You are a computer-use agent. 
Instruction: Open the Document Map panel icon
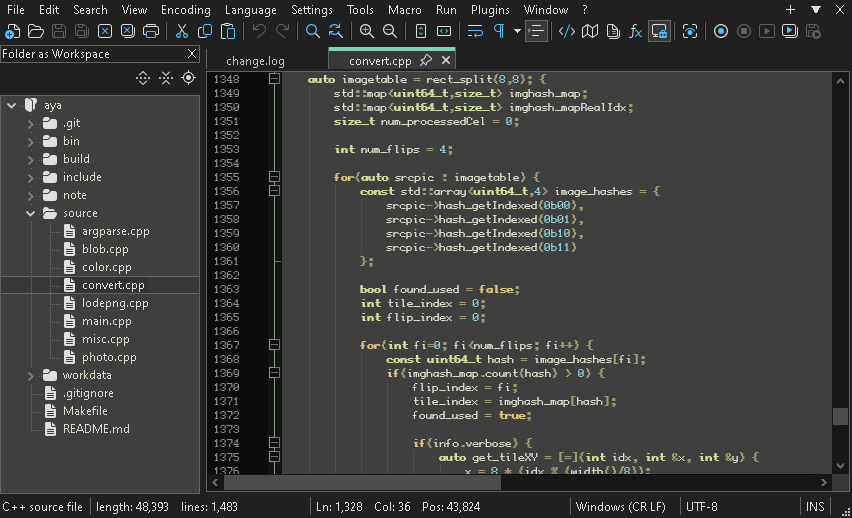coord(590,31)
